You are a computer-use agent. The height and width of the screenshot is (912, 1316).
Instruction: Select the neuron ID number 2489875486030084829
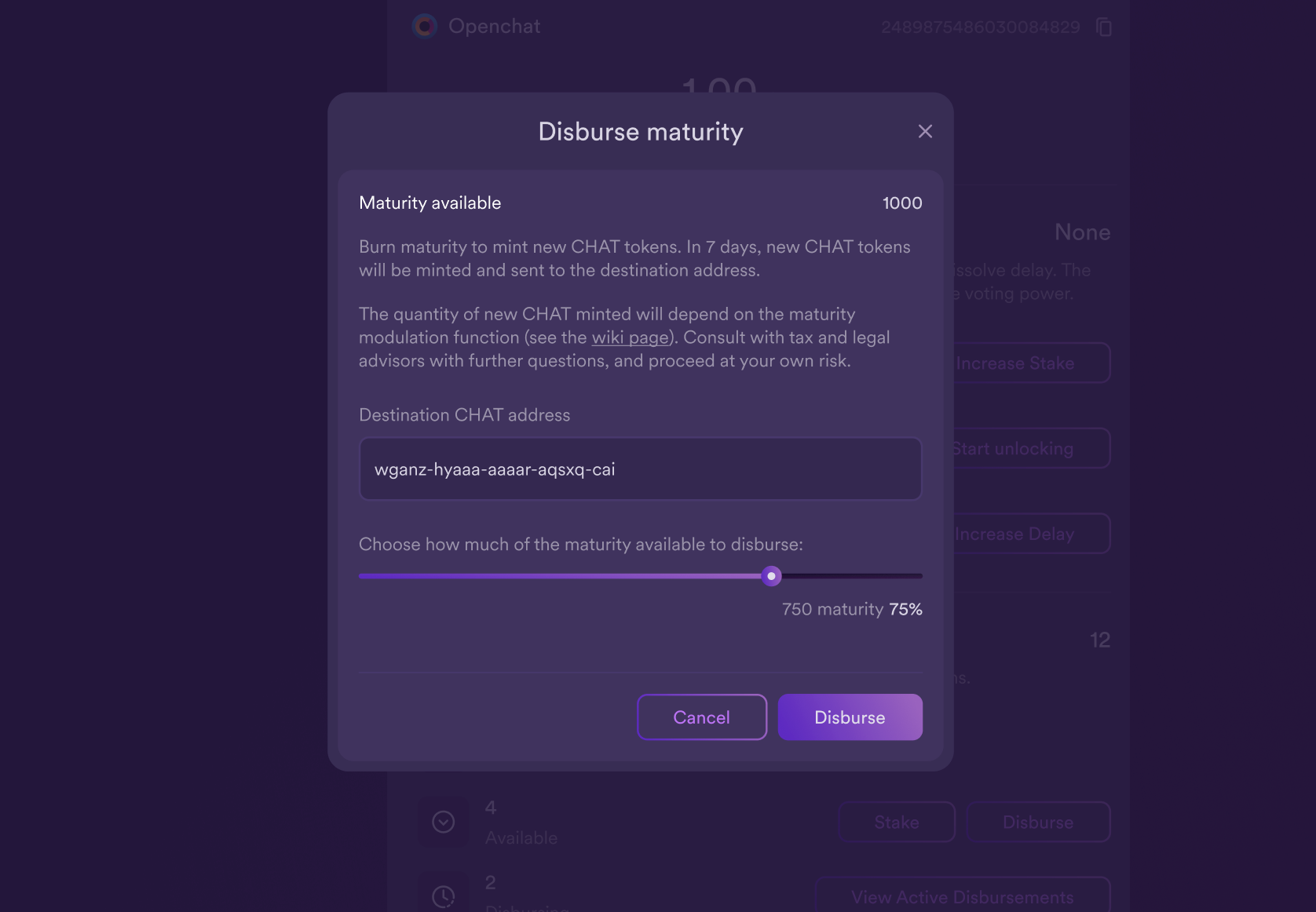(x=982, y=26)
